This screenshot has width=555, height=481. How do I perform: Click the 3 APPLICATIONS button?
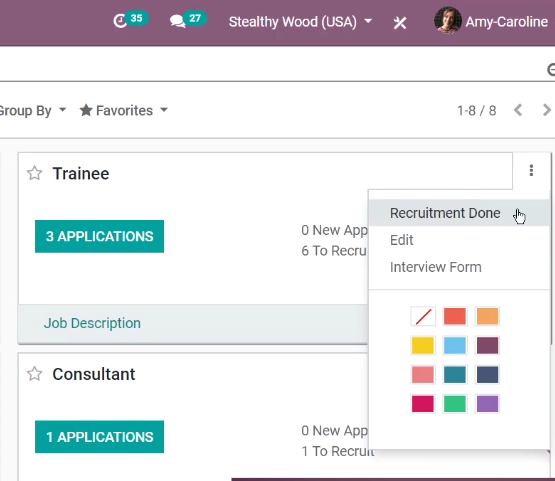(x=99, y=236)
